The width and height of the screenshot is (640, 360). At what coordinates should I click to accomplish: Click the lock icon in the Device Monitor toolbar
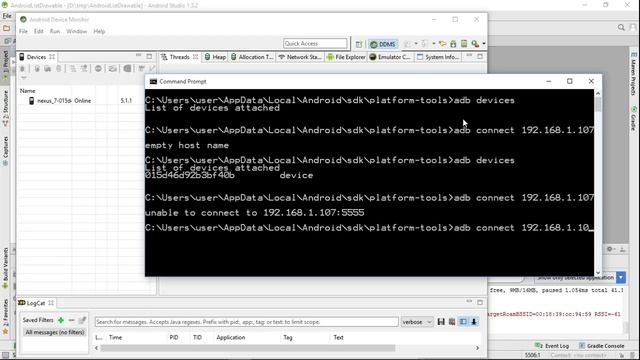tap(453, 44)
